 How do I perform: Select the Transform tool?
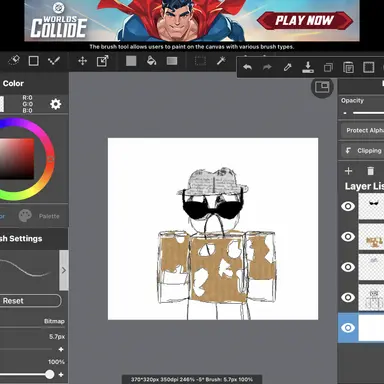click(102, 61)
